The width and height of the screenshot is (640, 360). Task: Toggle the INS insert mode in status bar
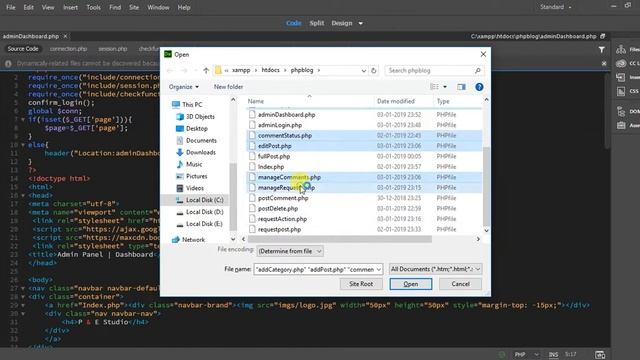pyautogui.click(x=553, y=354)
